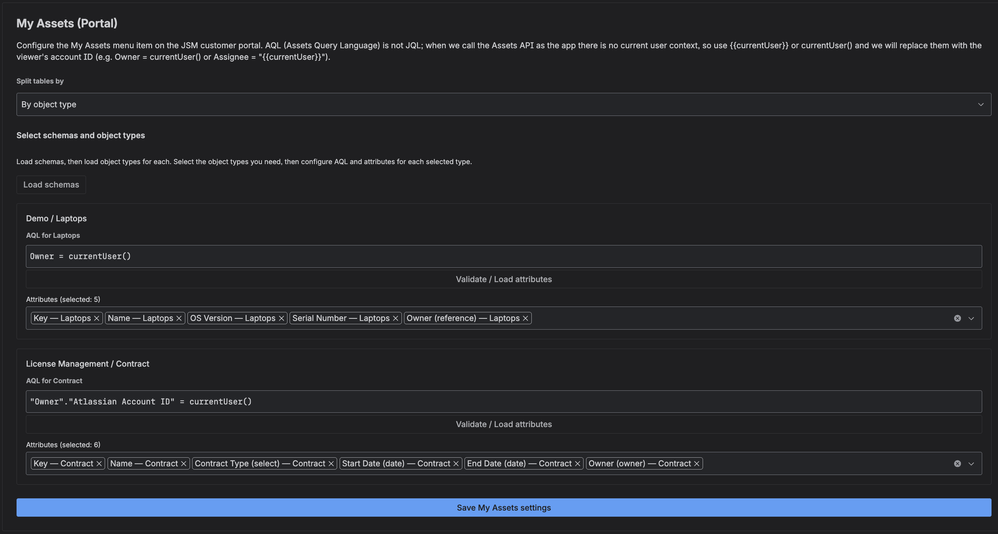
Task: Click the End Date (date) — Contract label
Action: [x=519, y=464]
